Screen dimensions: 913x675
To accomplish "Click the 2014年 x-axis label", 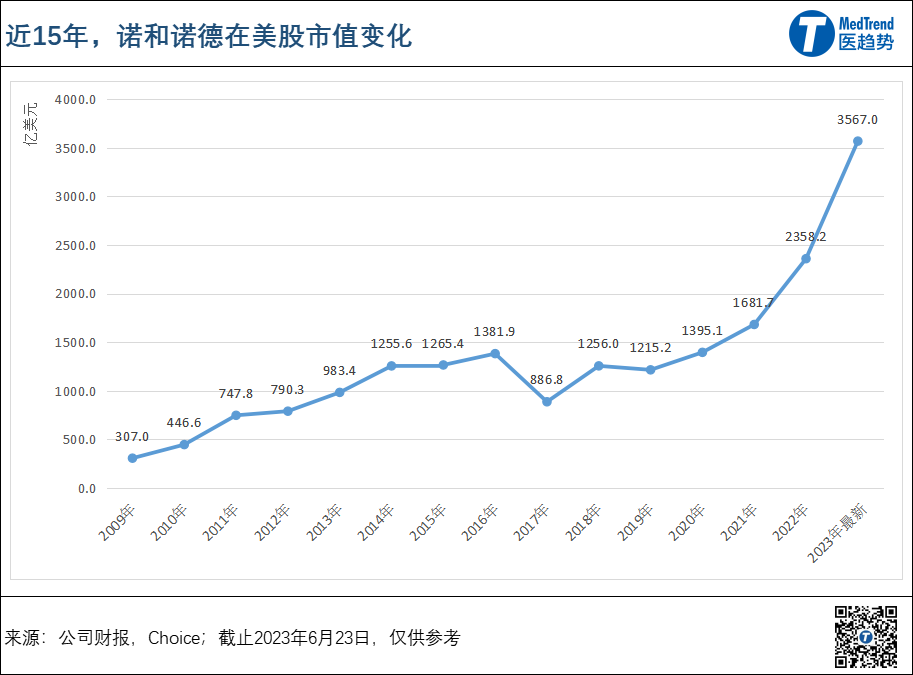I will (x=376, y=522).
